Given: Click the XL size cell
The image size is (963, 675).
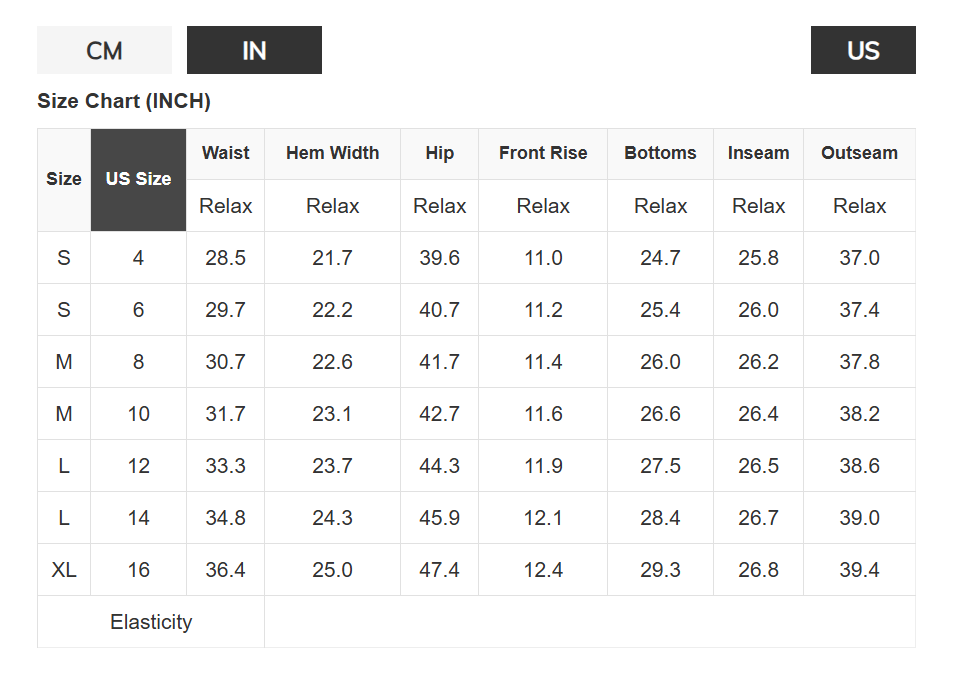Looking at the screenshot, I should pos(64,570).
